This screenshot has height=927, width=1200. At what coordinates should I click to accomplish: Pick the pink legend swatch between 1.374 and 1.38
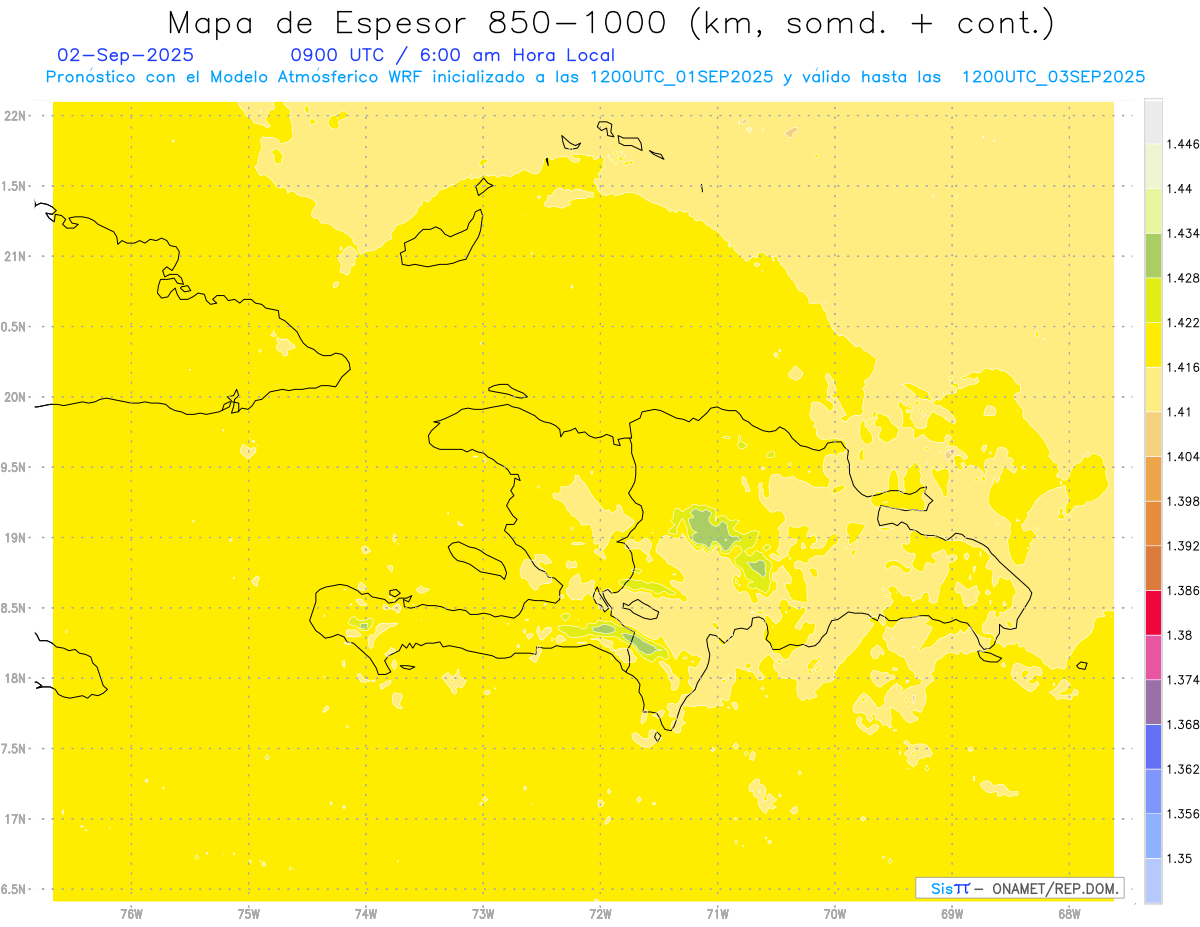(1153, 657)
